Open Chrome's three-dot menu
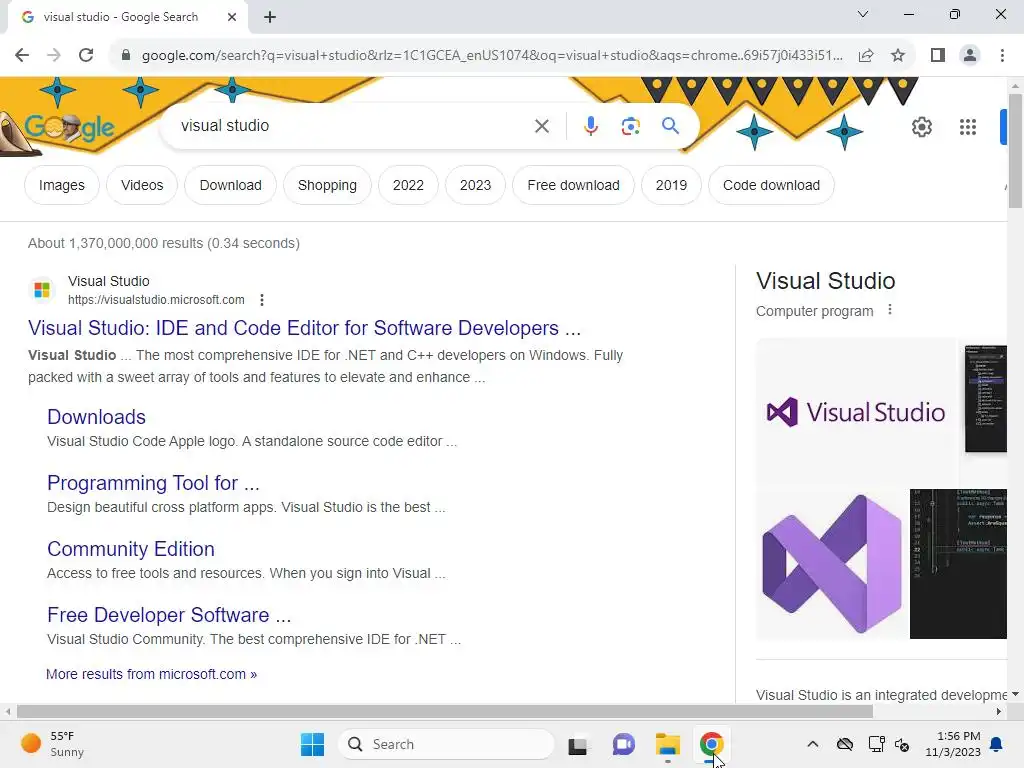Viewport: 1024px width, 768px height. [x=1002, y=55]
